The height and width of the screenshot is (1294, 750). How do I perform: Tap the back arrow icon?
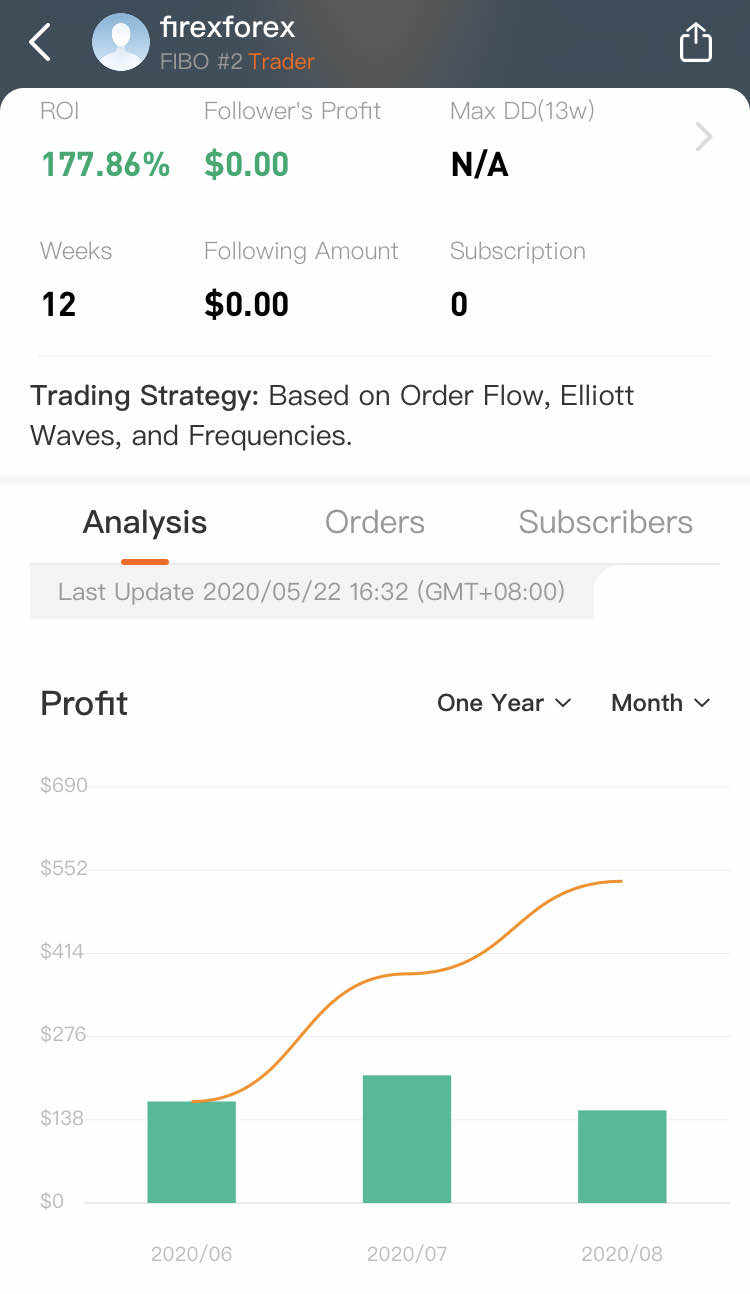pos(40,43)
